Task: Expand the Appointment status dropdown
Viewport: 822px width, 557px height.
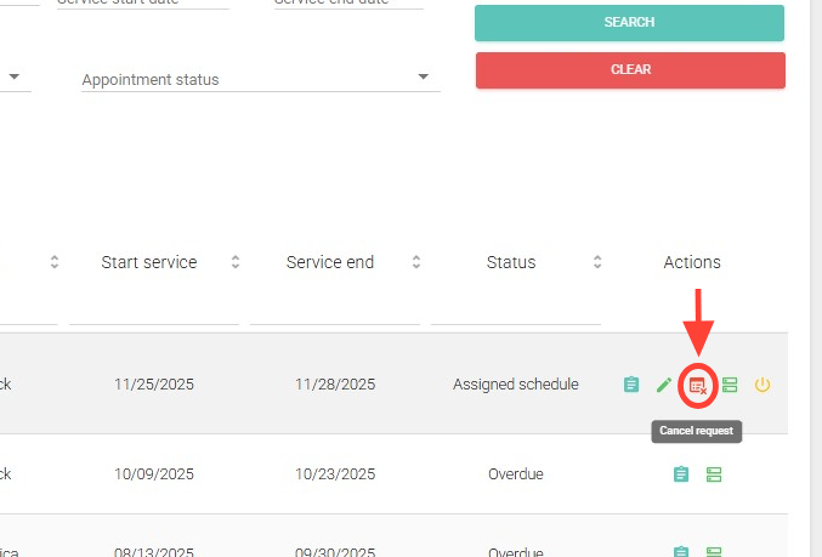Action: coord(423,78)
